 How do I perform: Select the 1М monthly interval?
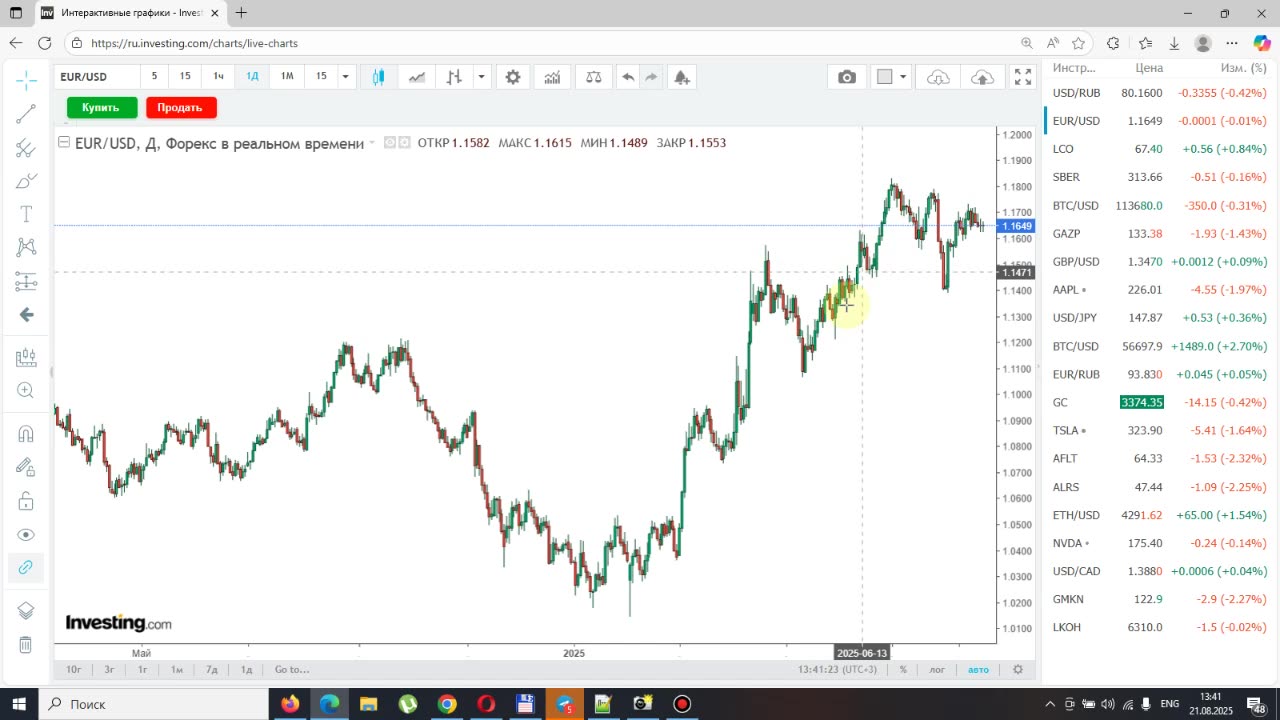(x=287, y=76)
